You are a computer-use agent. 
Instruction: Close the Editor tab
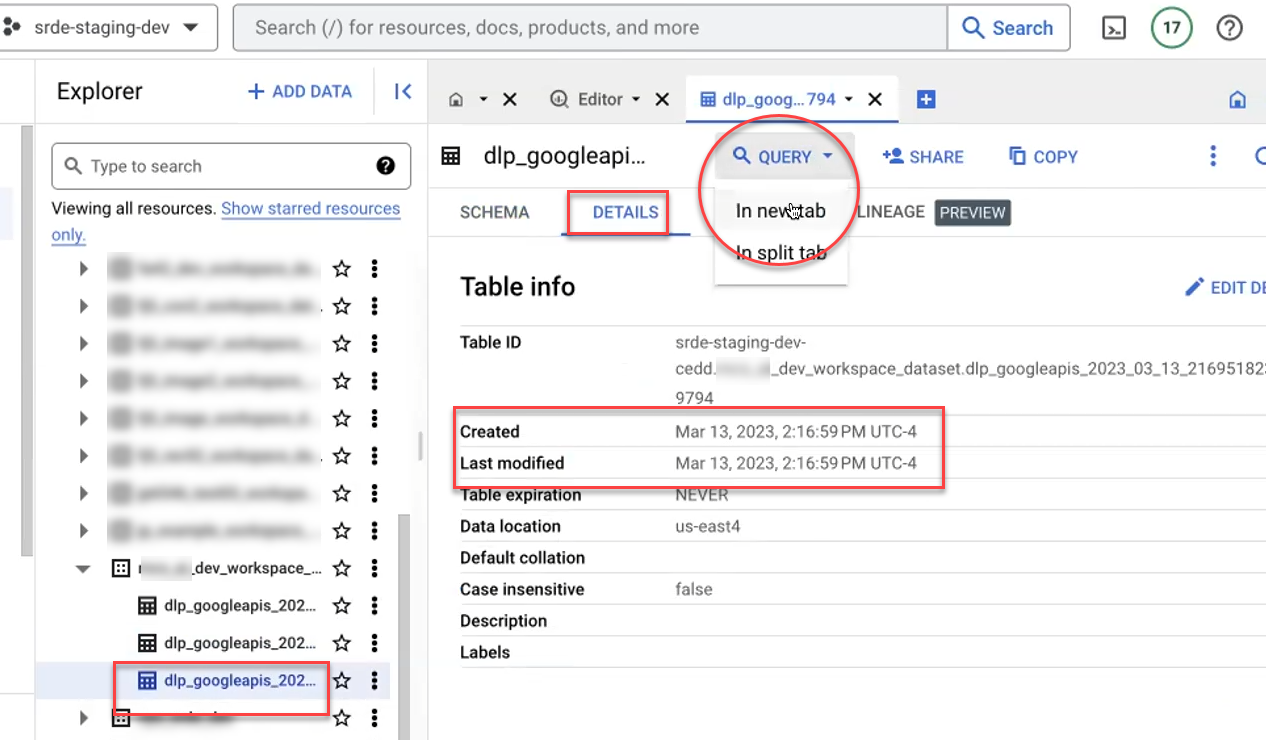pos(662,100)
